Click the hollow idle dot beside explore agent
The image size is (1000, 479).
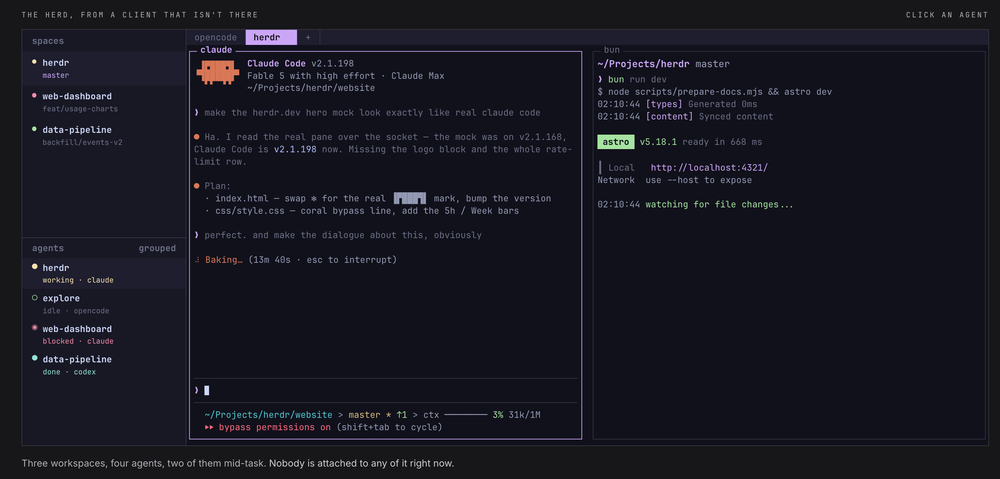tap(34, 297)
